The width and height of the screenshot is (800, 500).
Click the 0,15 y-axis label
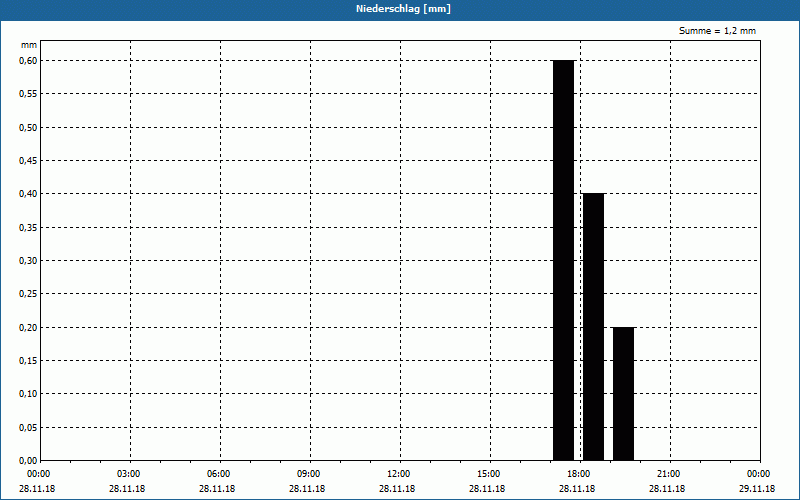(28, 361)
